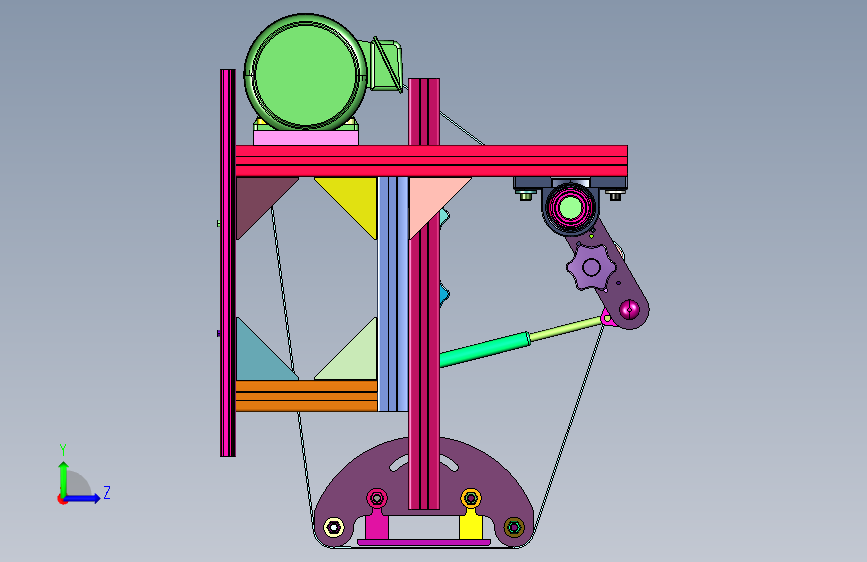Screen dimensions: 867x562
Task: Select the salmon pink triangular gusset
Action: pyautogui.click(x=432, y=199)
